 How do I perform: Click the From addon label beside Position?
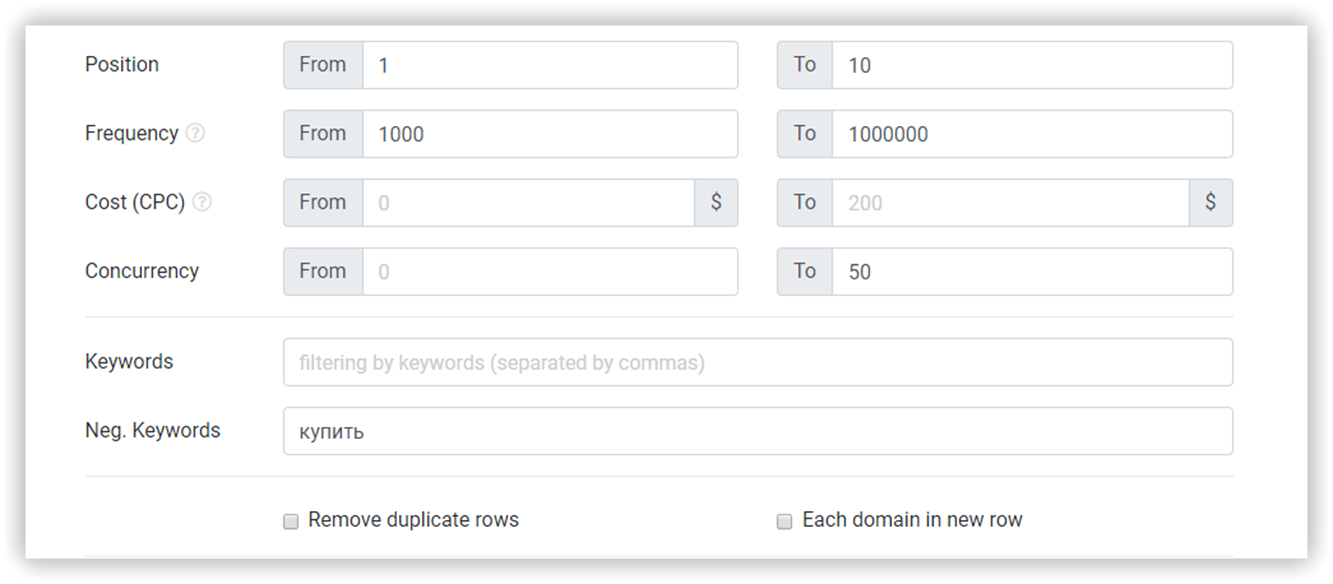pyautogui.click(x=323, y=65)
